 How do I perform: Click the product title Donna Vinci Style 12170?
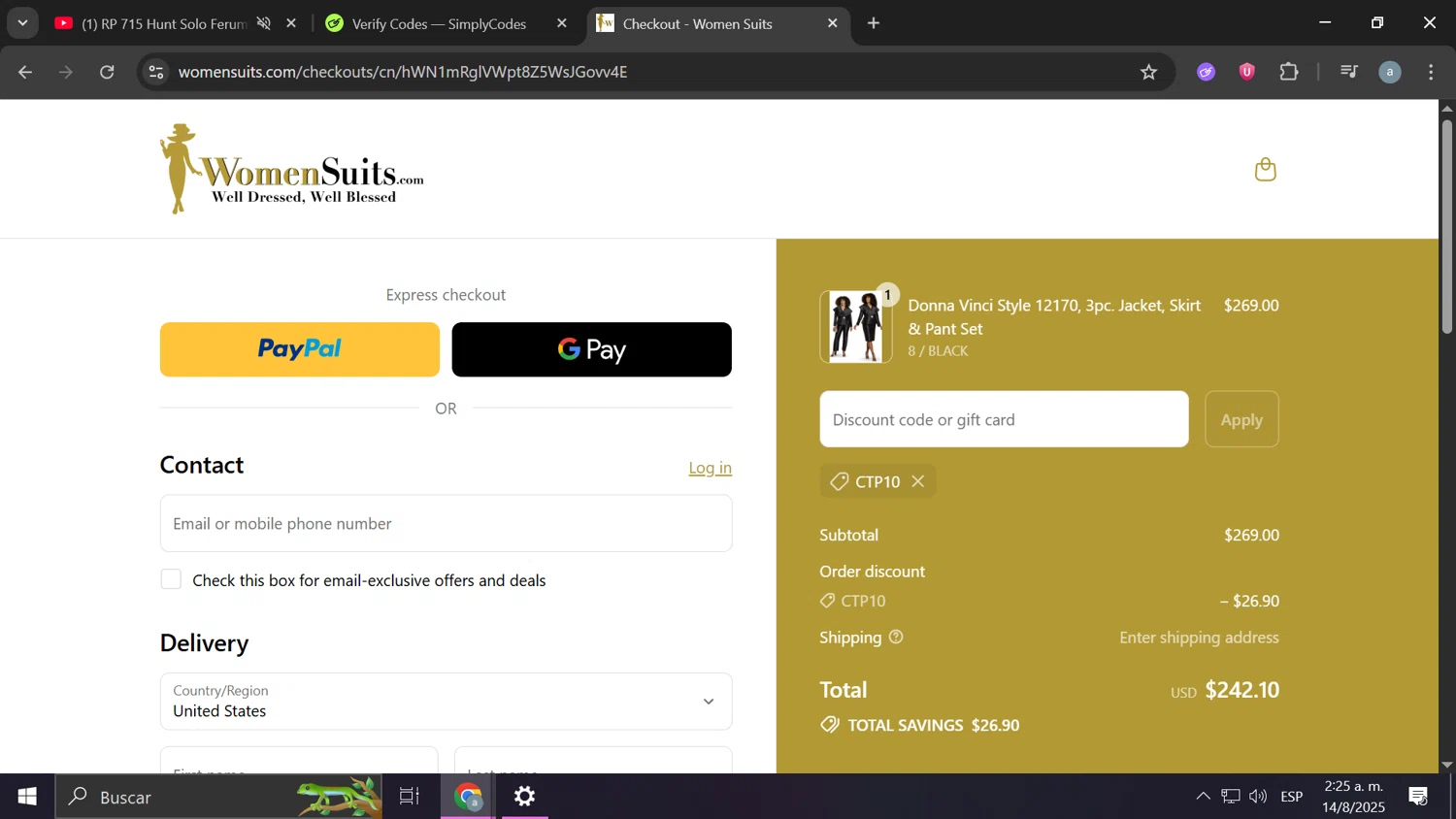tap(1054, 317)
